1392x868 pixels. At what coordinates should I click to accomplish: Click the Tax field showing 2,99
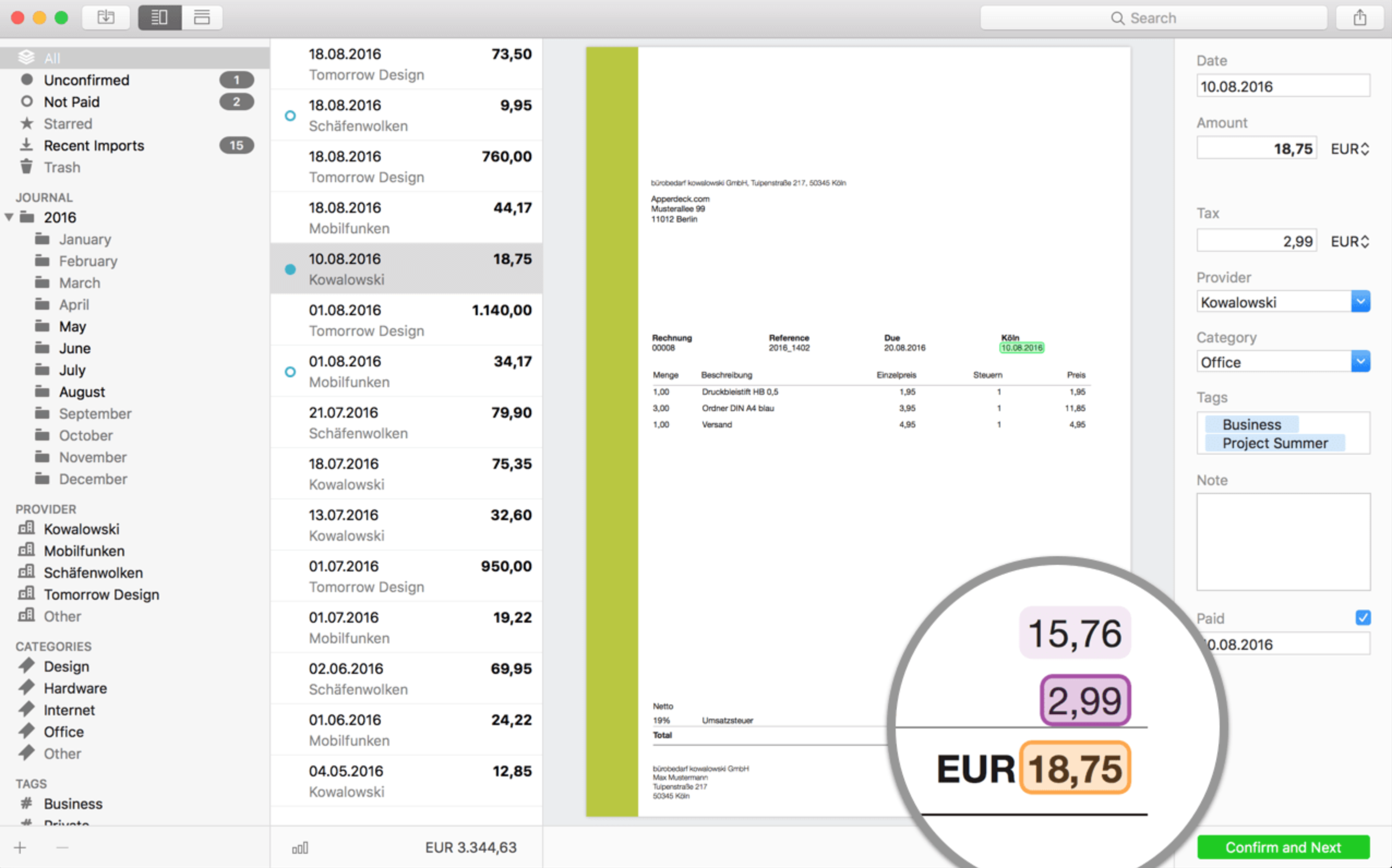[1257, 240]
